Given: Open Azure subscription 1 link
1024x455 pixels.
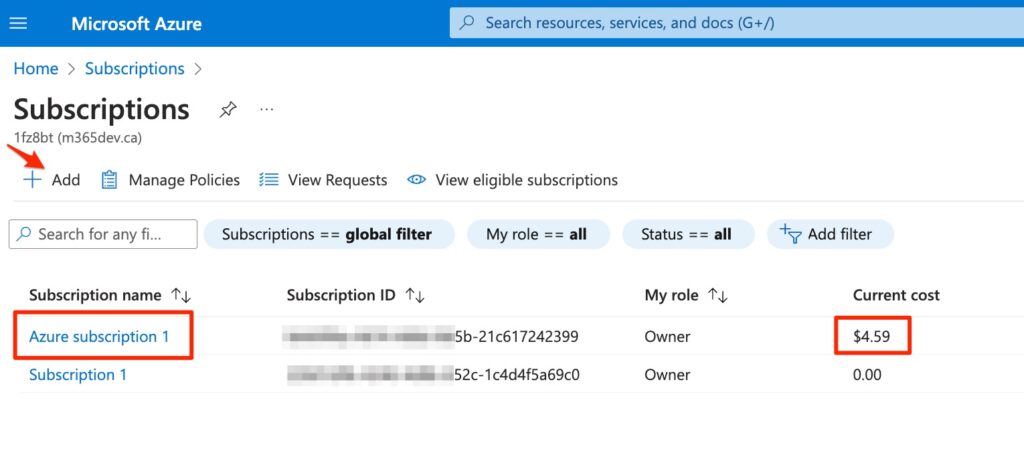Looking at the screenshot, I should point(99,337).
